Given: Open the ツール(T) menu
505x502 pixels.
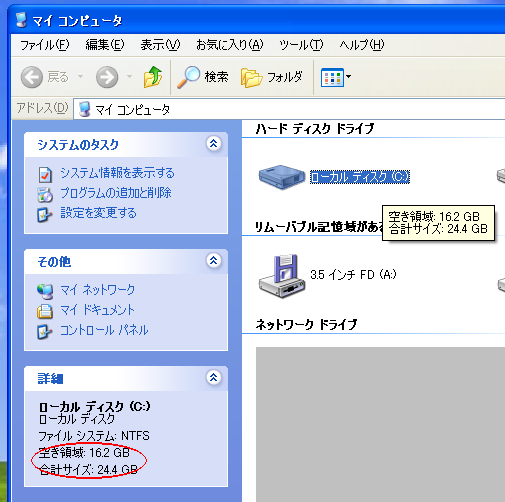Looking at the screenshot, I should [x=301, y=45].
